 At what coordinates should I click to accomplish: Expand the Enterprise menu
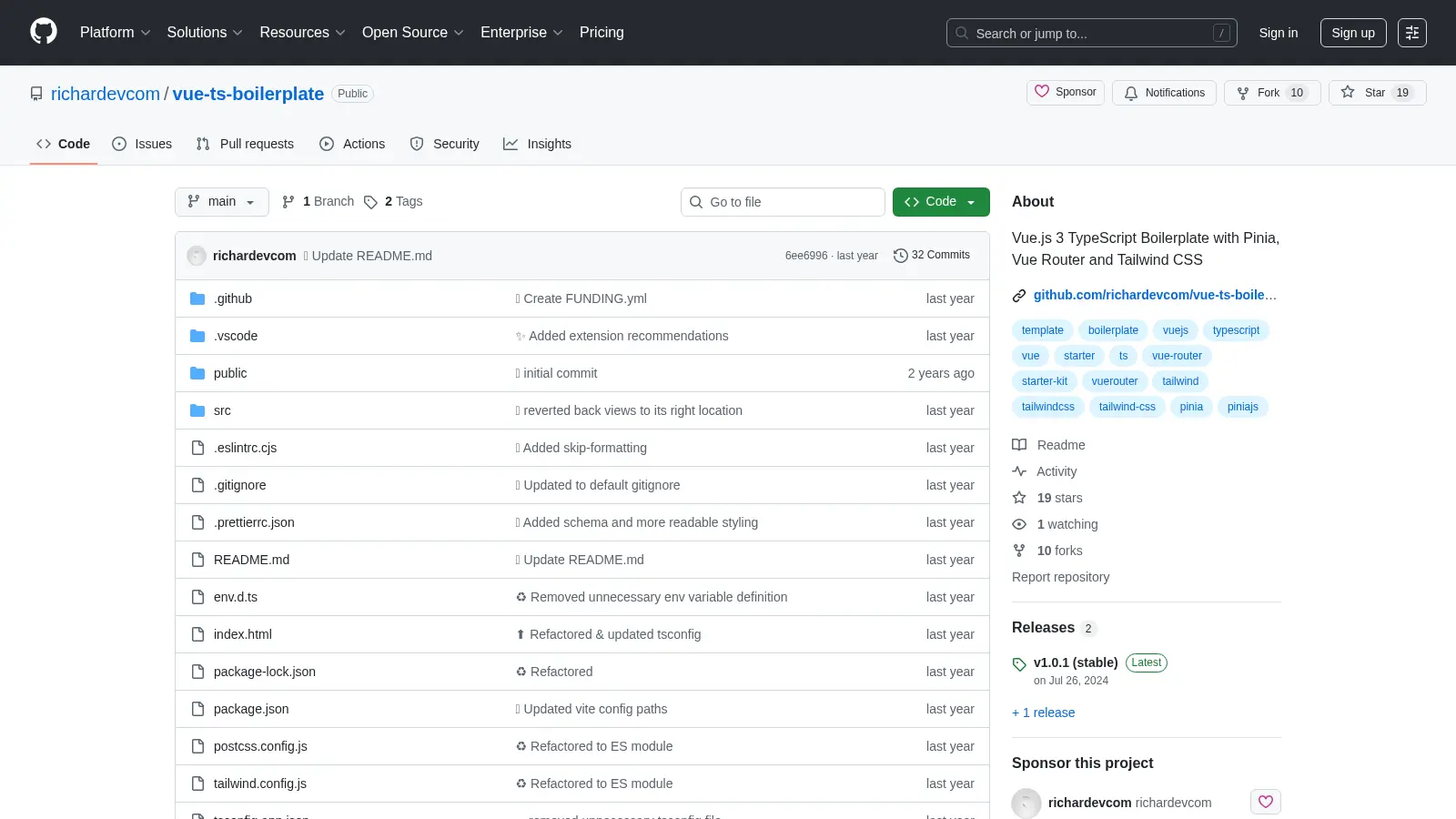[x=521, y=33]
